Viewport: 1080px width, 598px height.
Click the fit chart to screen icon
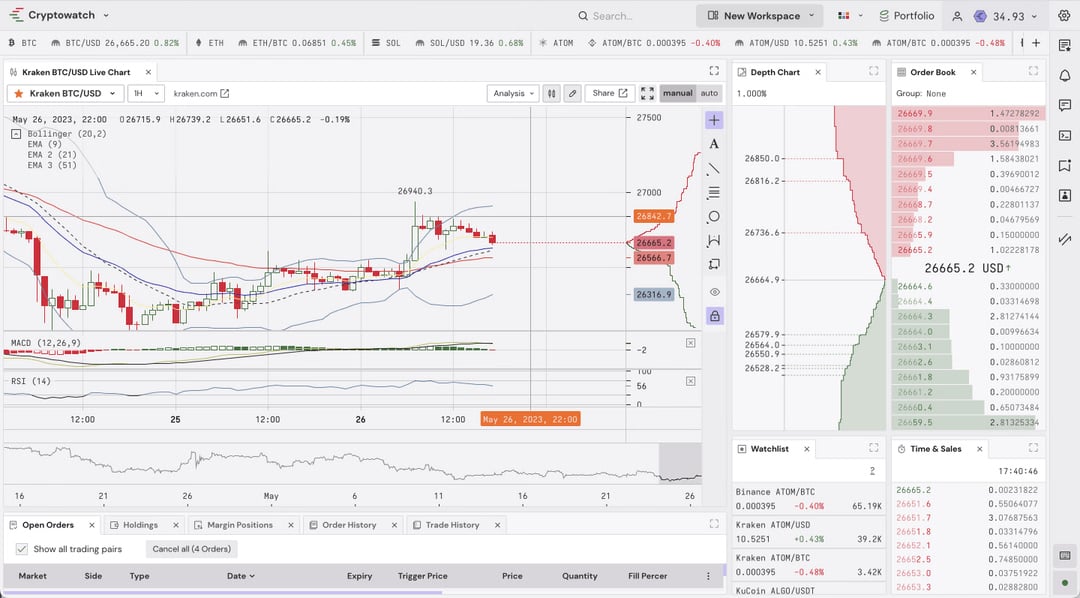(x=647, y=94)
